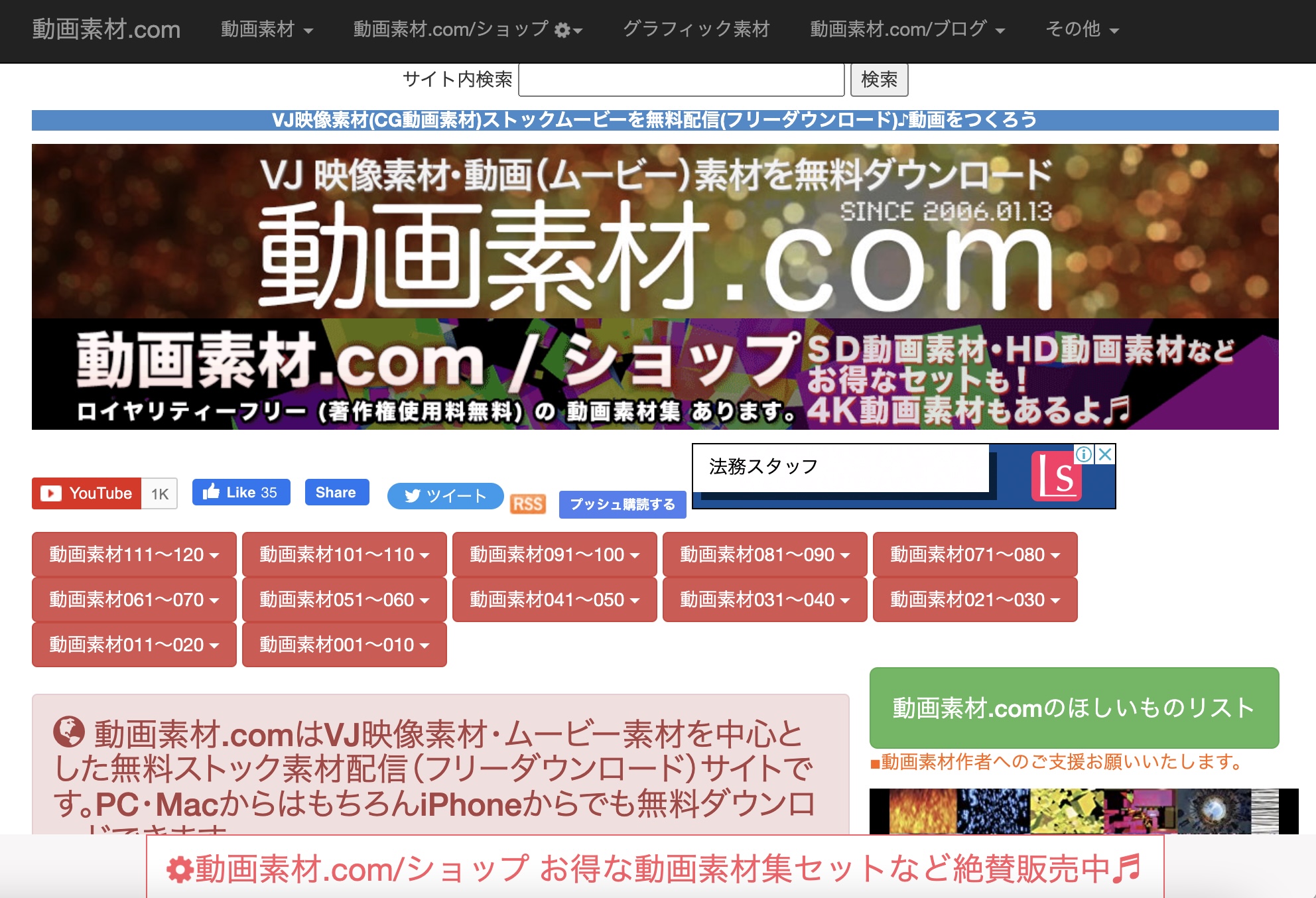Viewport: 1316px width, 898px height.
Task: Click the thumbs-up icon on the Like button
Action: pyautogui.click(x=211, y=491)
